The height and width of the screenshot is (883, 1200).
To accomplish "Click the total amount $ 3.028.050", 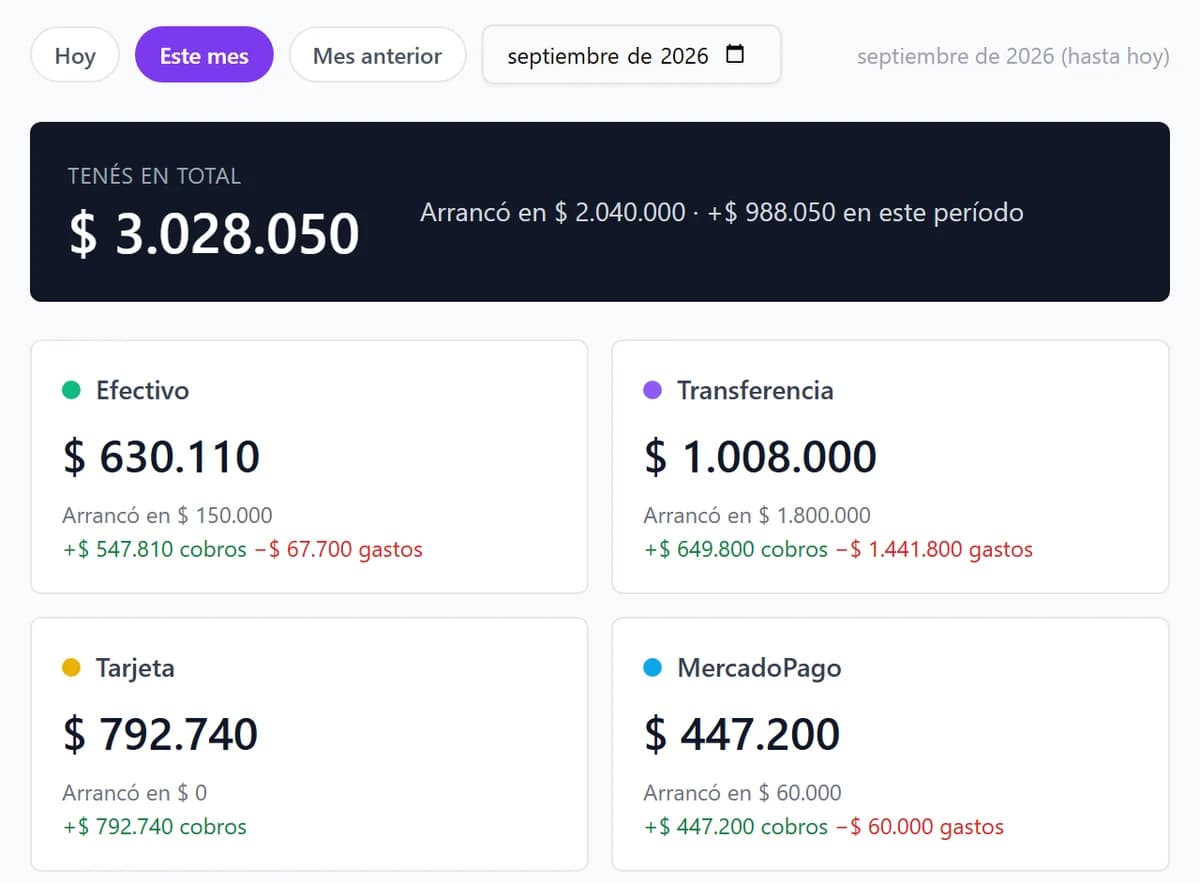I will click(214, 234).
